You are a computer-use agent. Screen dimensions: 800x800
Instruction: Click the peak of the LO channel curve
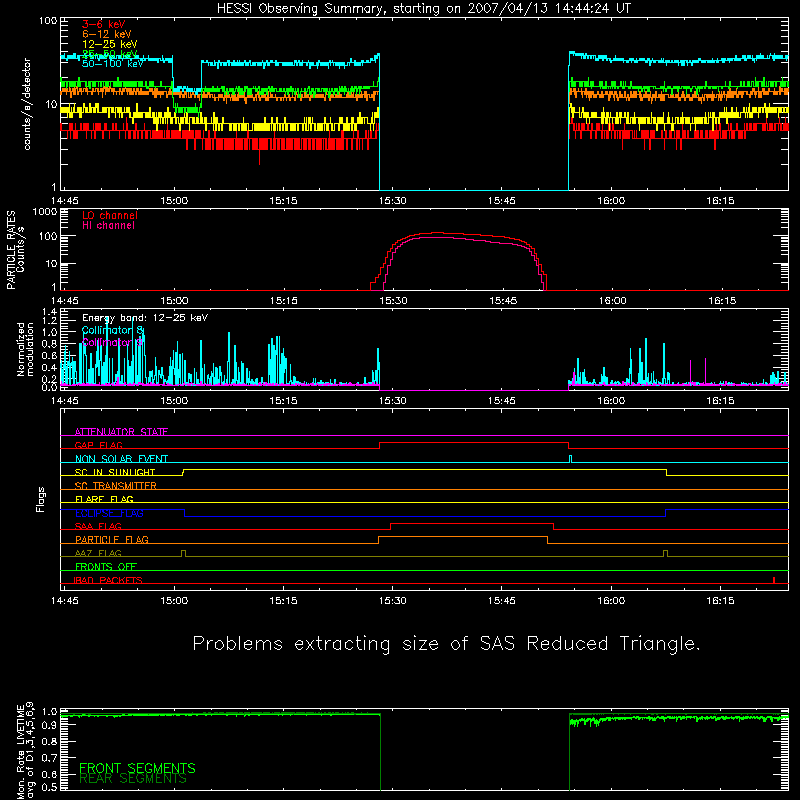click(438, 233)
